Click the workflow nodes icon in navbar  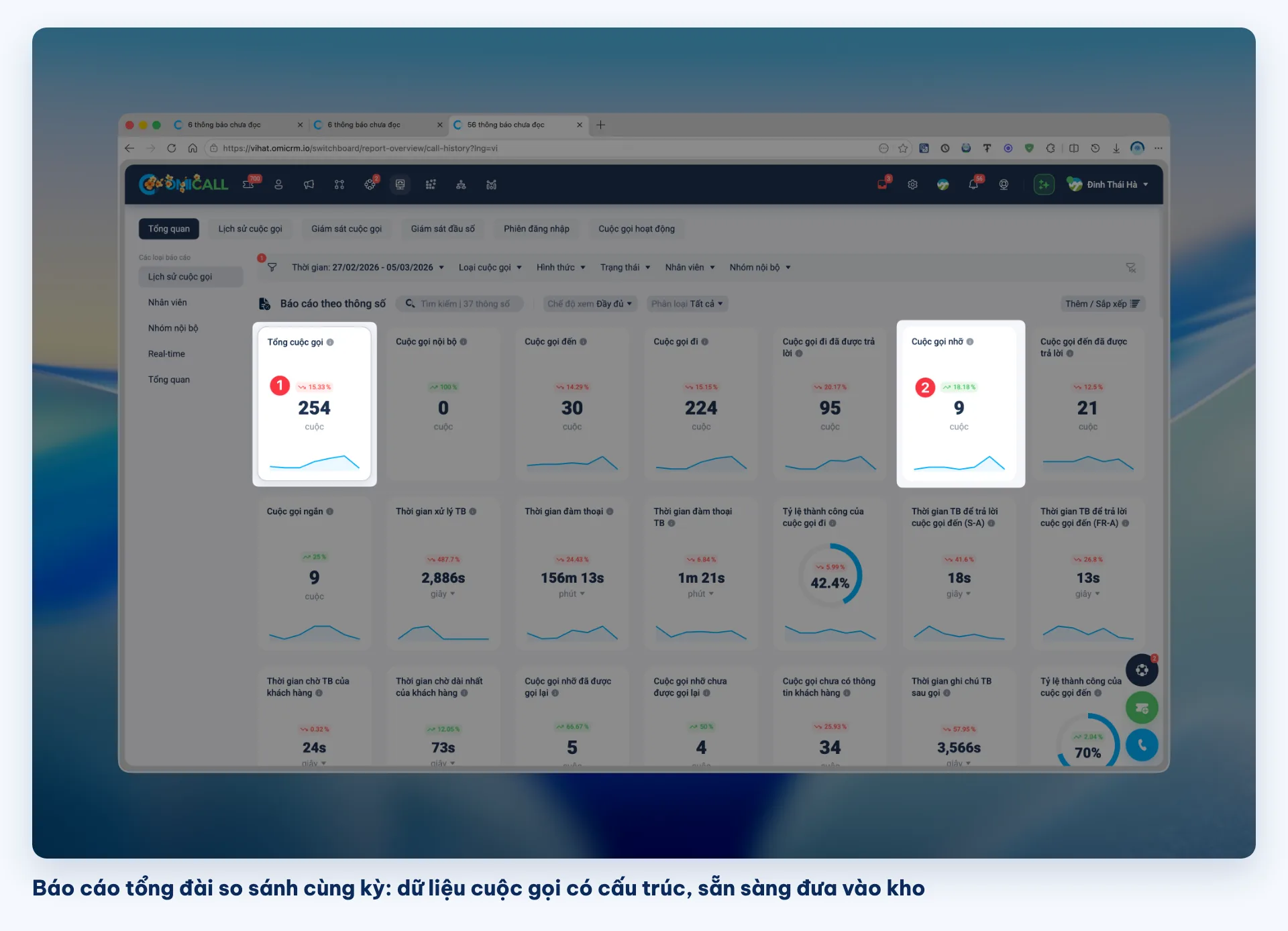(x=339, y=184)
